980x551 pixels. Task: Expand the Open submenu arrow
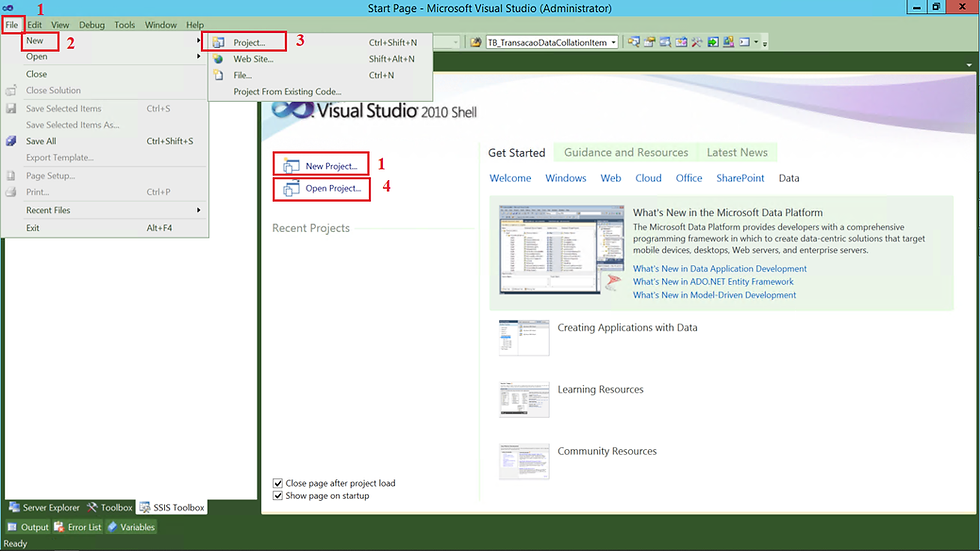[x=199, y=56]
